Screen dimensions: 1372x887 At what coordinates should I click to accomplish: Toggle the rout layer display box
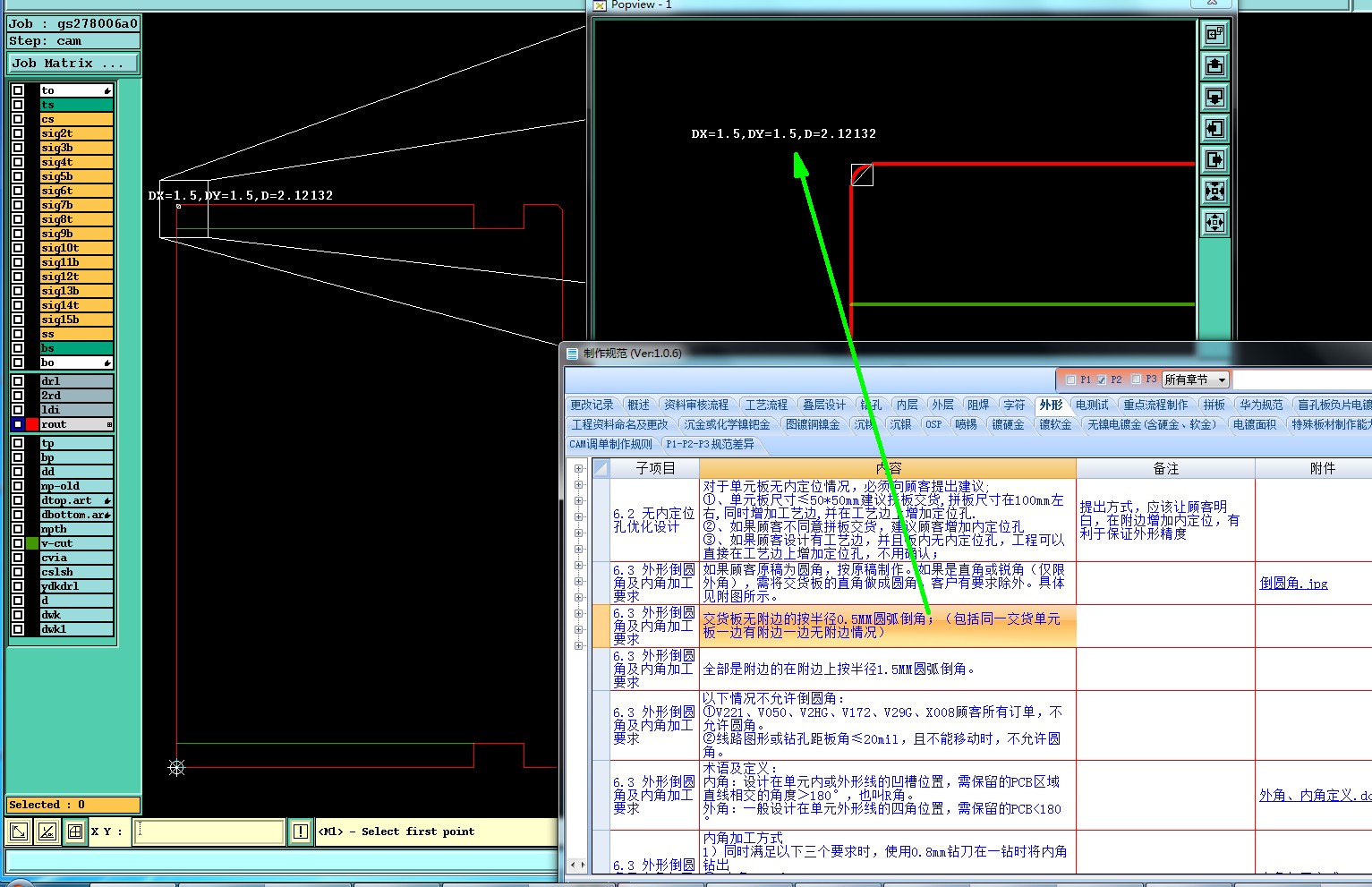point(18,424)
